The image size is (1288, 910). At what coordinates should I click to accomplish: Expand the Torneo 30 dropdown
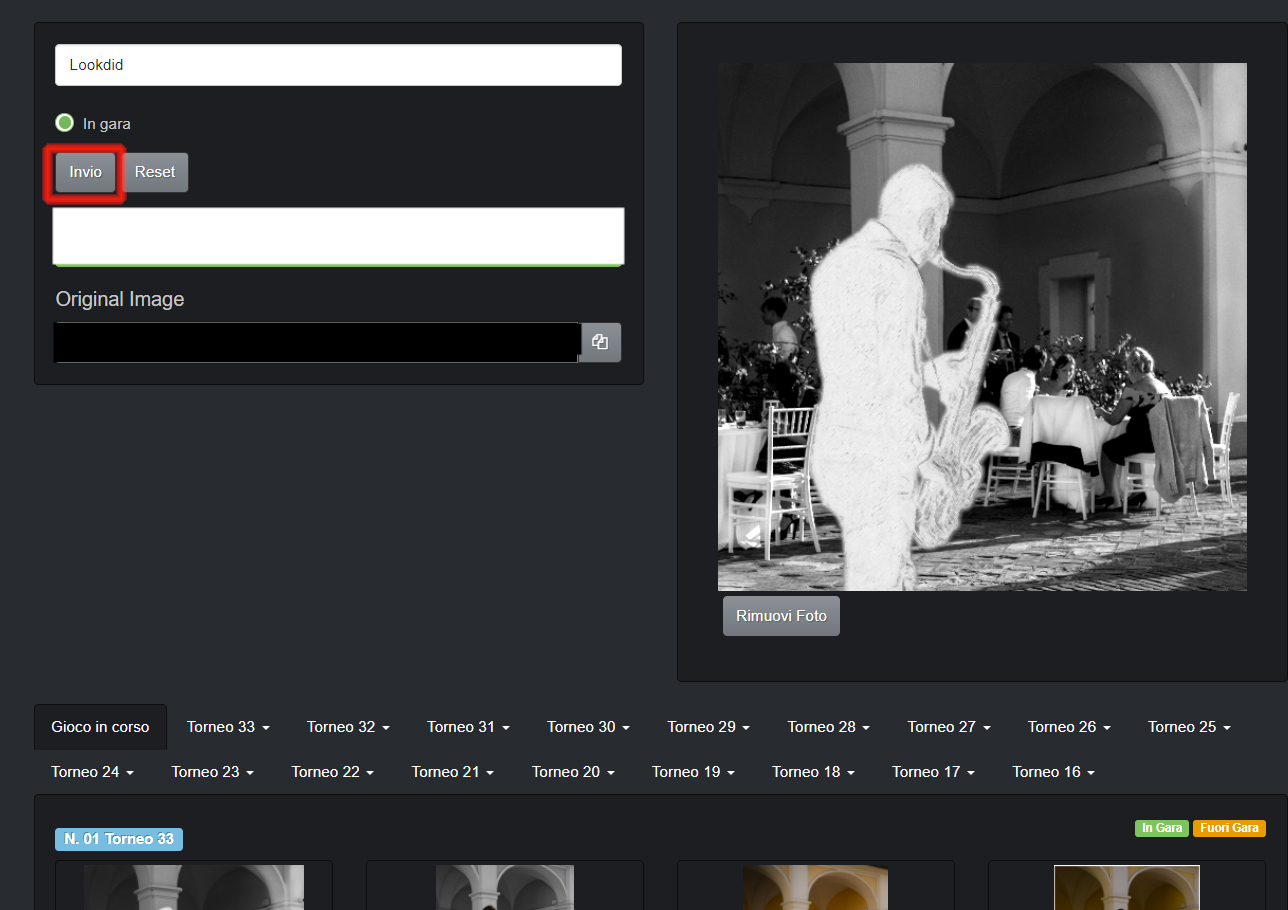coord(588,727)
